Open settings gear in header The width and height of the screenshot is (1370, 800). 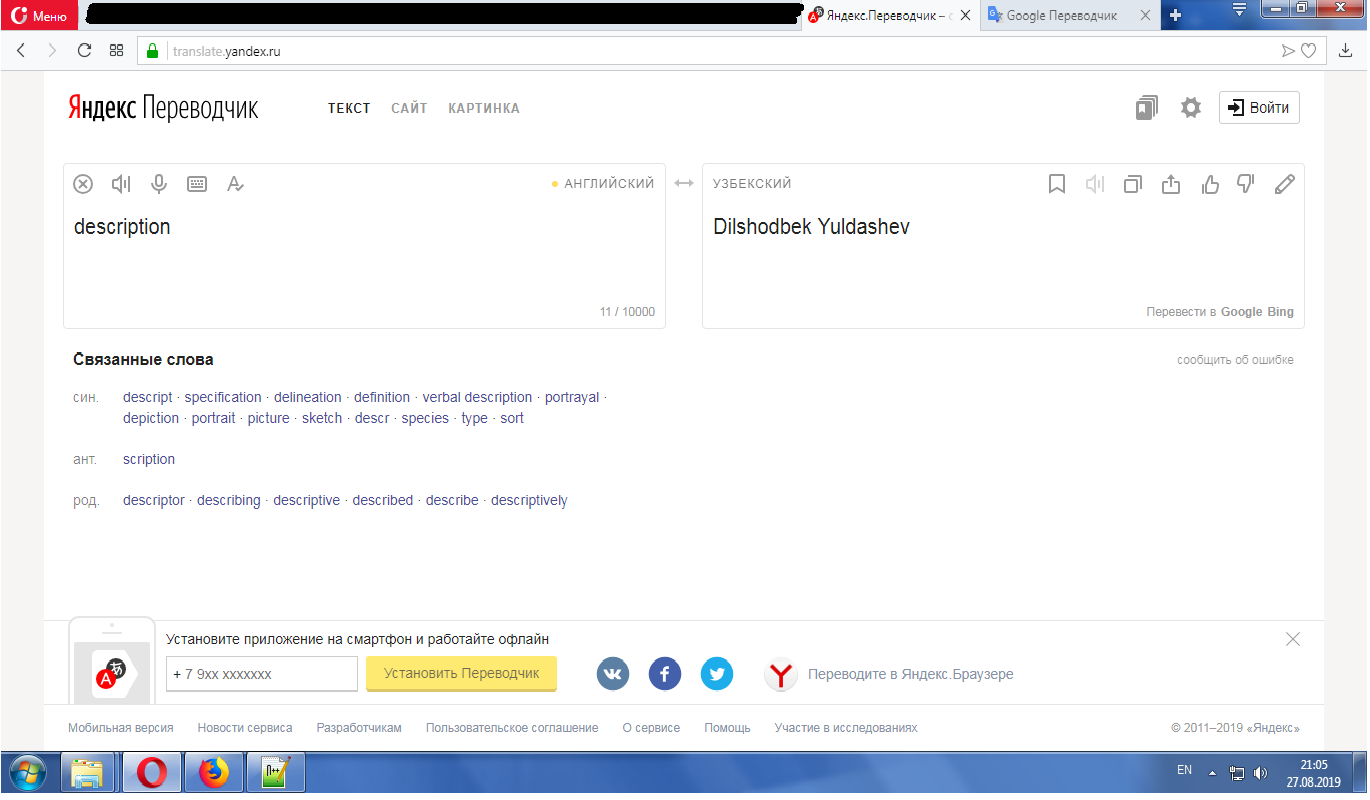click(x=1190, y=108)
